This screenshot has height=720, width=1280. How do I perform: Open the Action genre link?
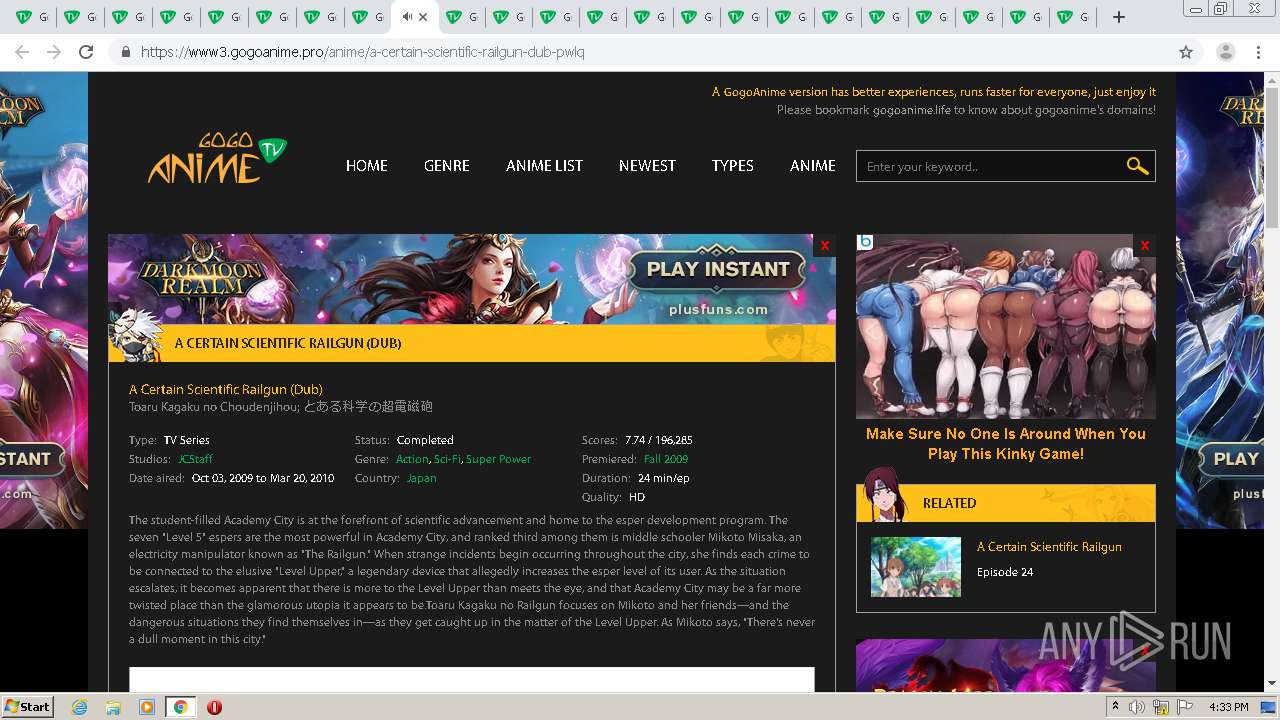412,459
